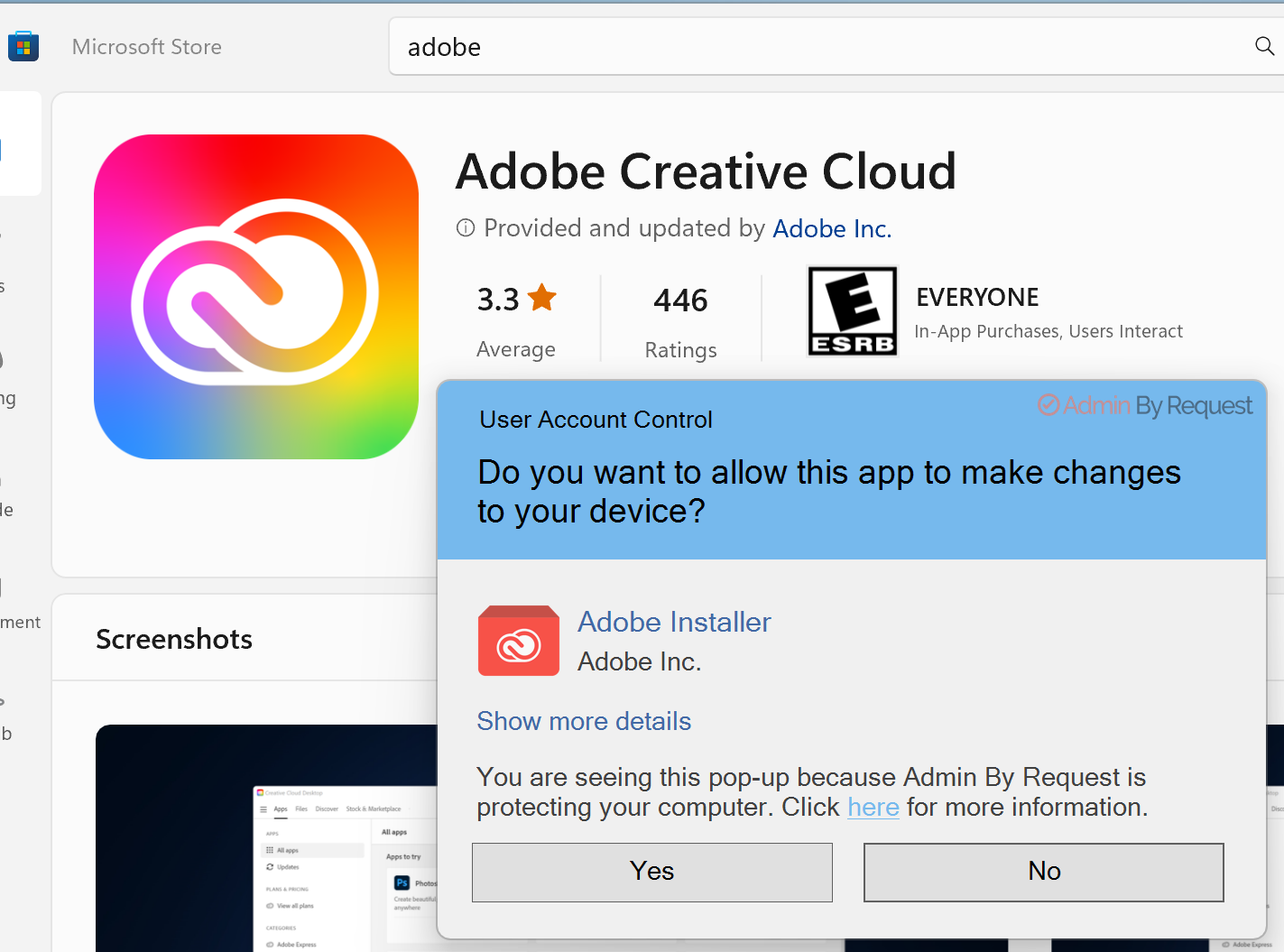Image resolution: width=1284 pixels, height=952 pixels.
Task: Click the Photoshop Ps icon in the screenshot
Action: pos(402,883)
